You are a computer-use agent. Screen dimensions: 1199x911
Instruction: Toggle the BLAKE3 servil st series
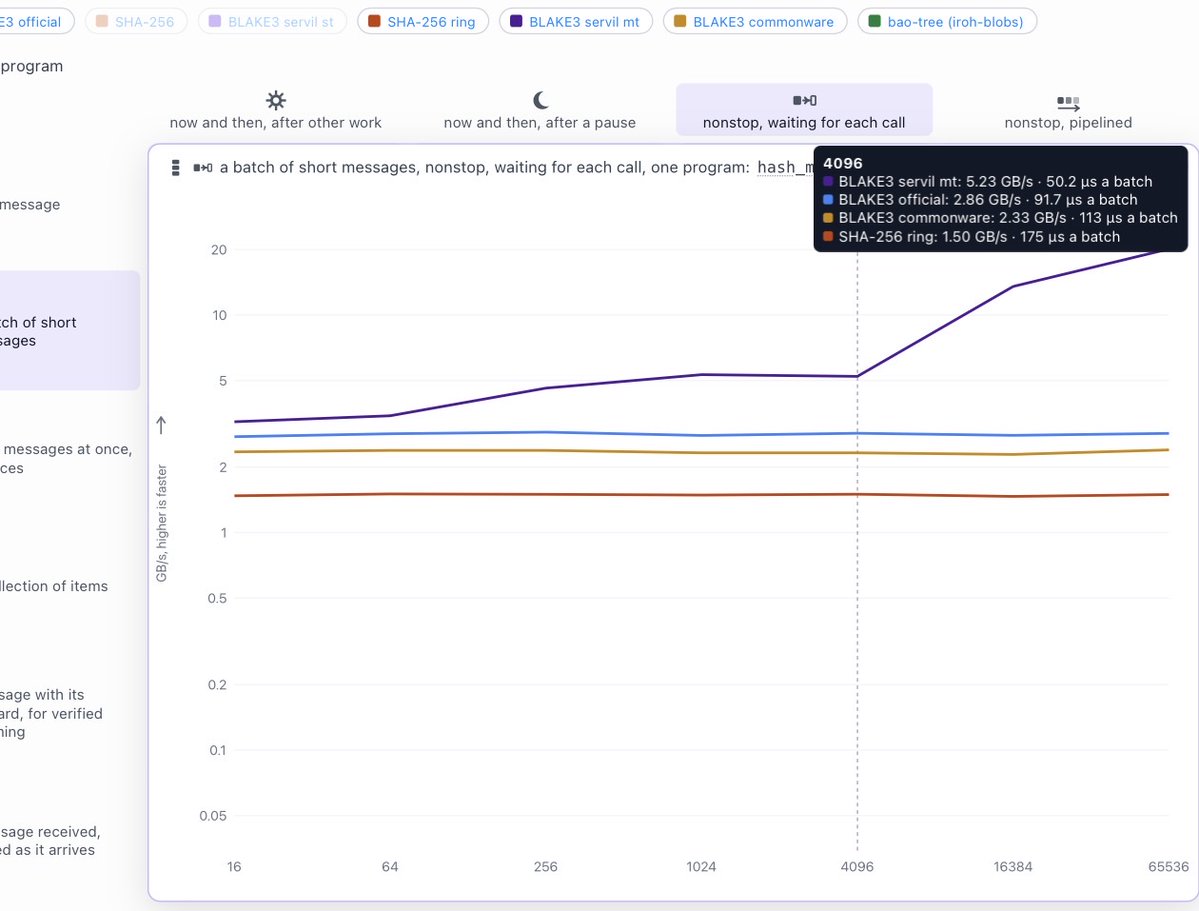pyautogui.click(x=271, y=21)
